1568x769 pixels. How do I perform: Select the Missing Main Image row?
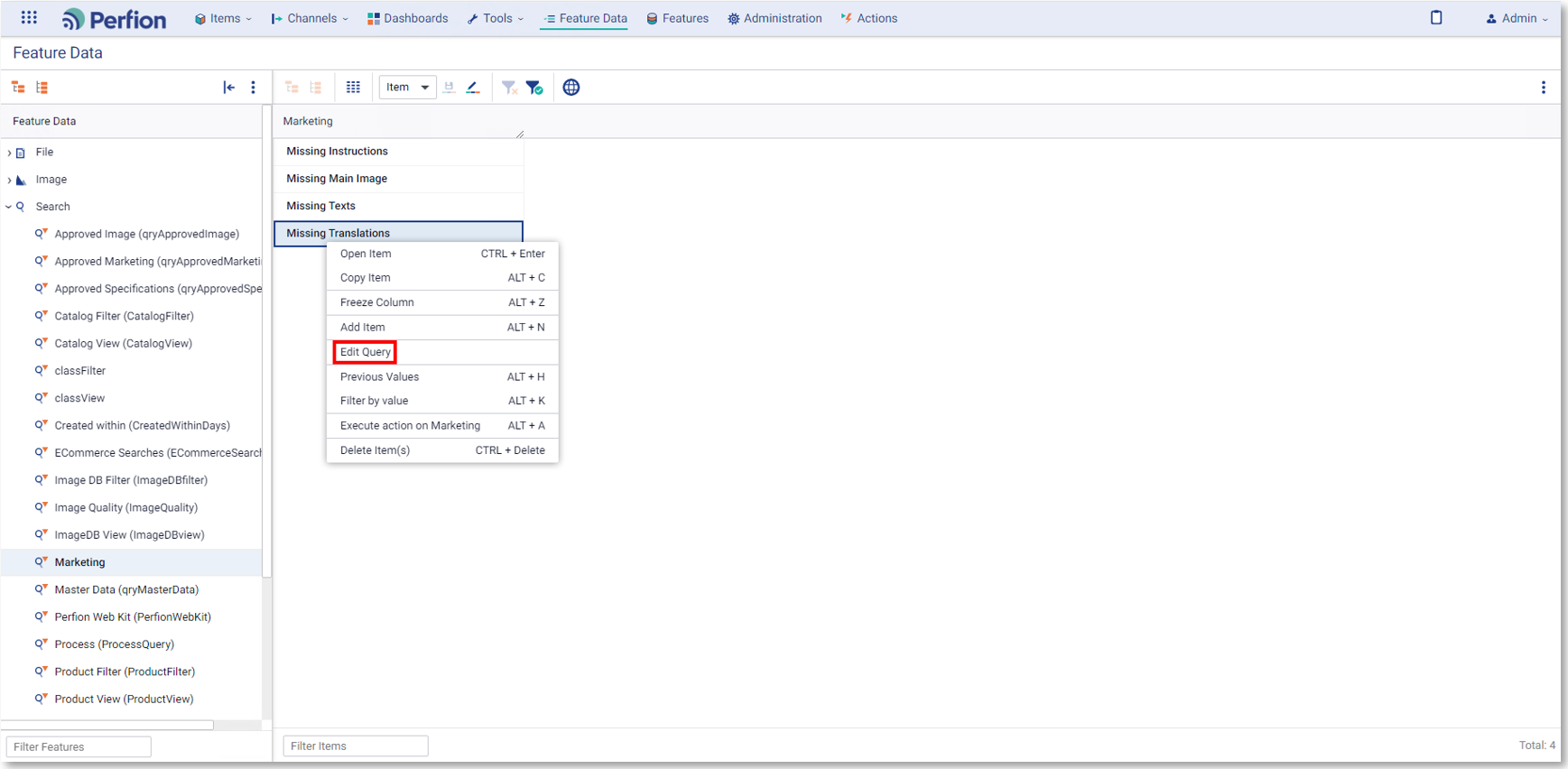click(398, 179)
